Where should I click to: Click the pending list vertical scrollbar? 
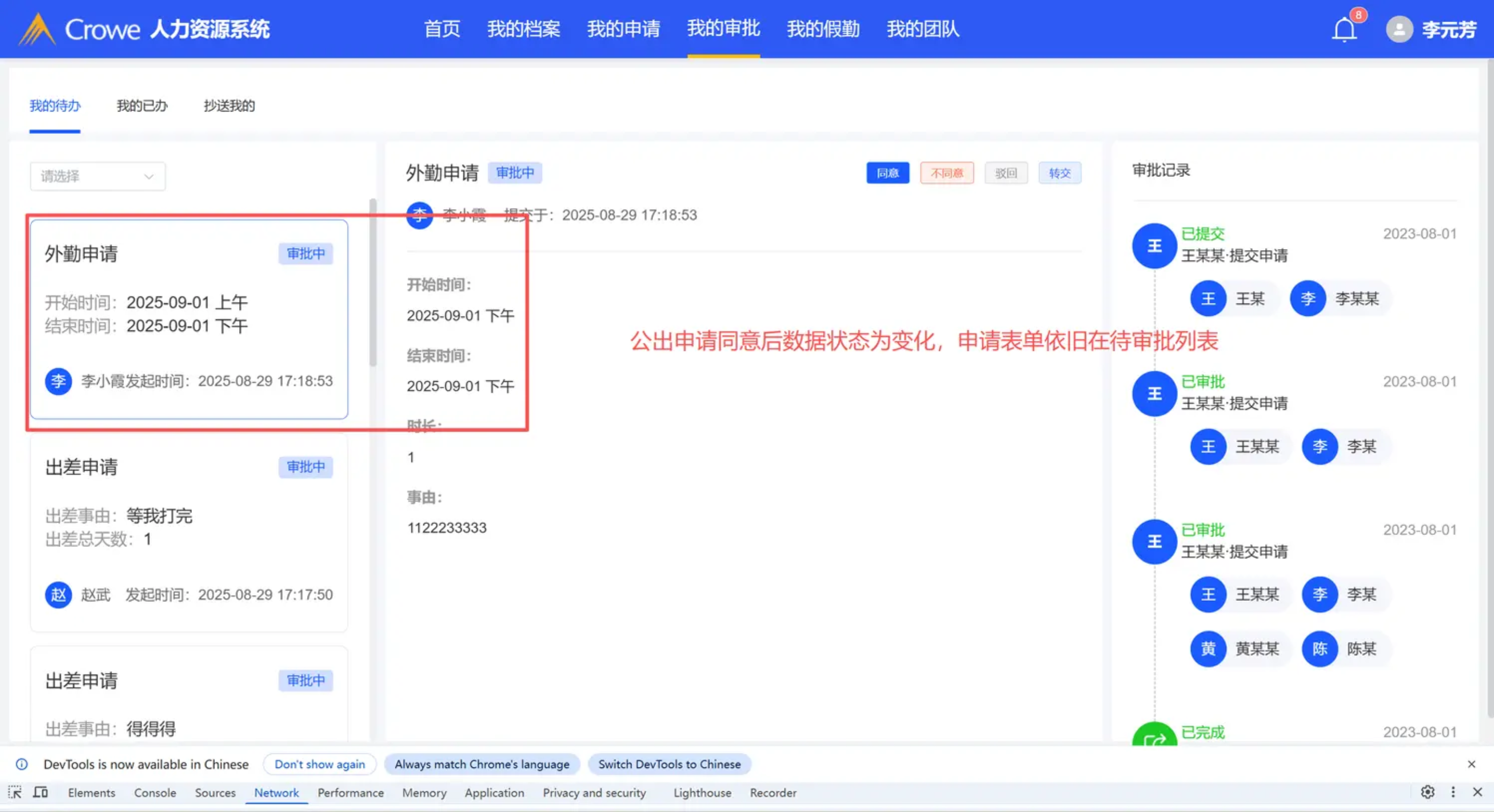pyautogui.click(x=373, y=282)
